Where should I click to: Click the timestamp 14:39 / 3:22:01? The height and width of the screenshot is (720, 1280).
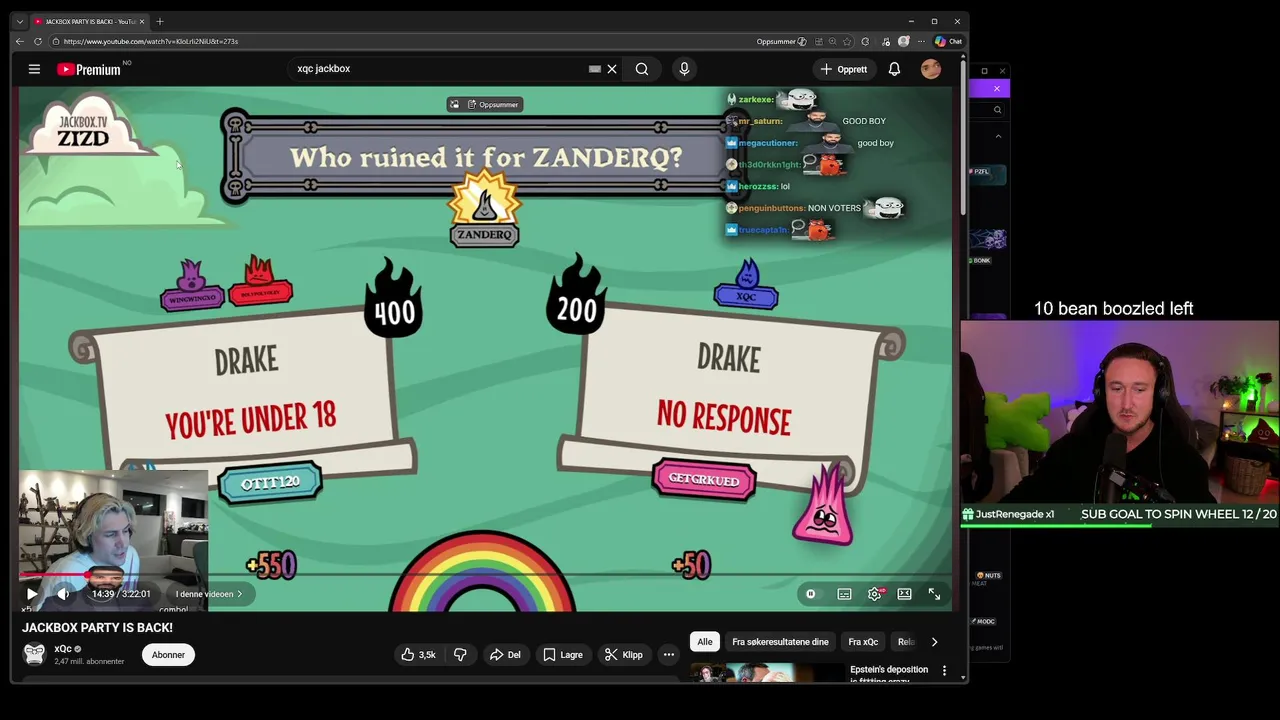tap(121, 594)
